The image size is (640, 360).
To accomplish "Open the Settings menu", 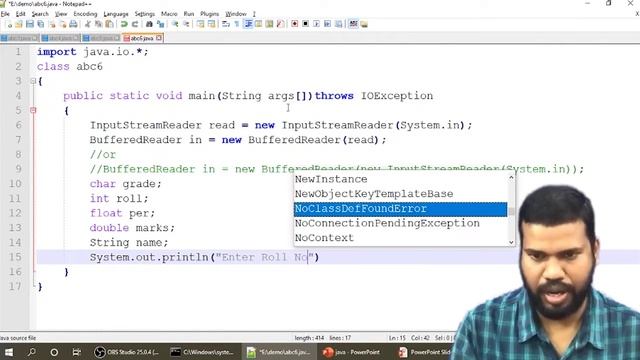I will pos(144,14).
